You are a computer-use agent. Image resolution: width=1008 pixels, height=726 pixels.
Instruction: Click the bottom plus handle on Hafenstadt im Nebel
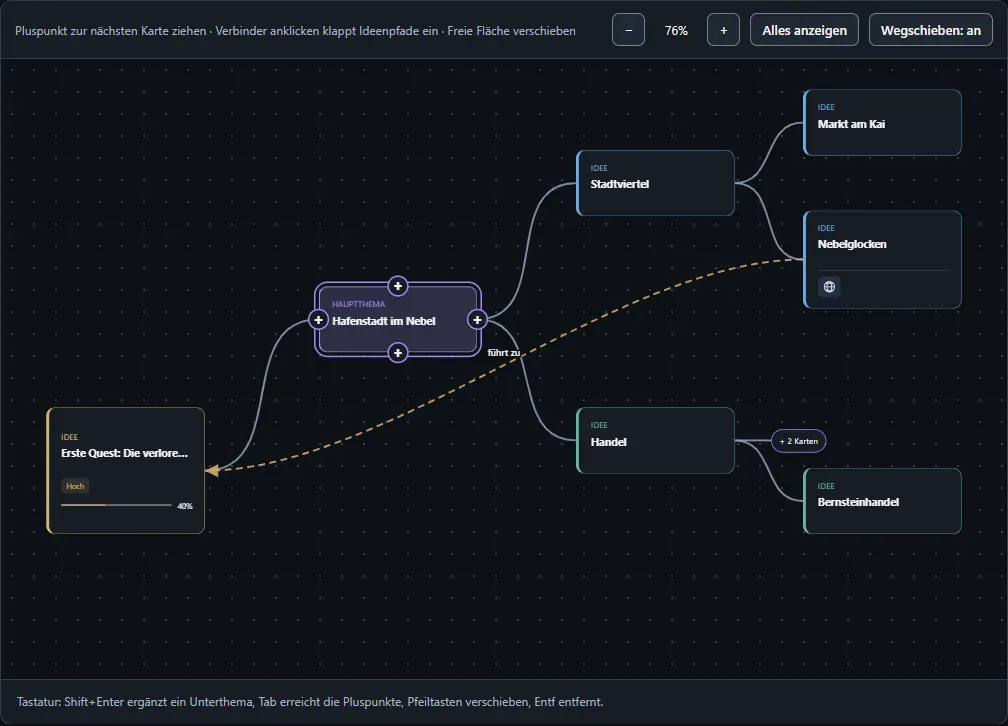(398, 353)
